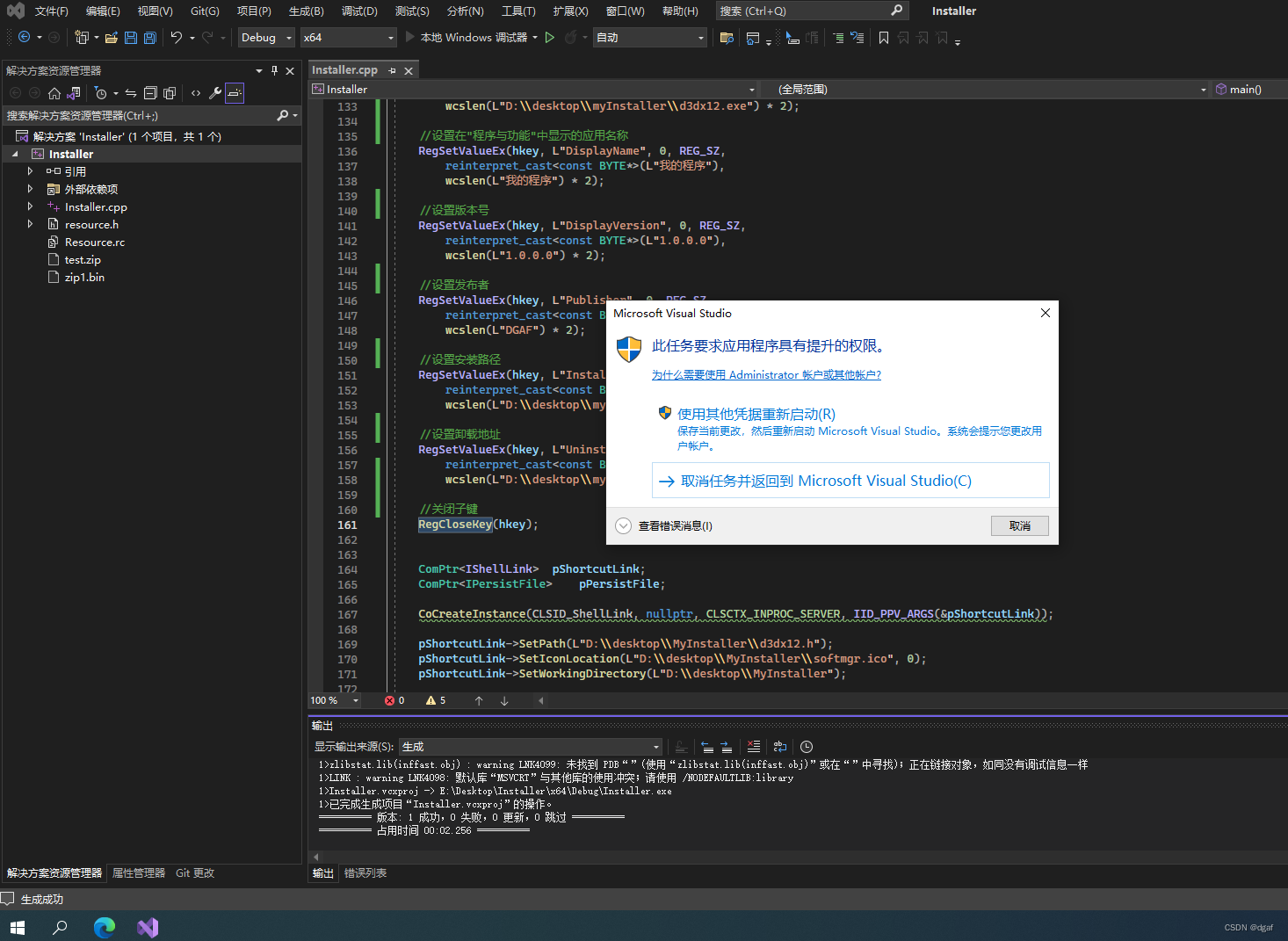Click the view code brackets icon
Viewport: 1288px width, 941px height.
coord(196,93)
